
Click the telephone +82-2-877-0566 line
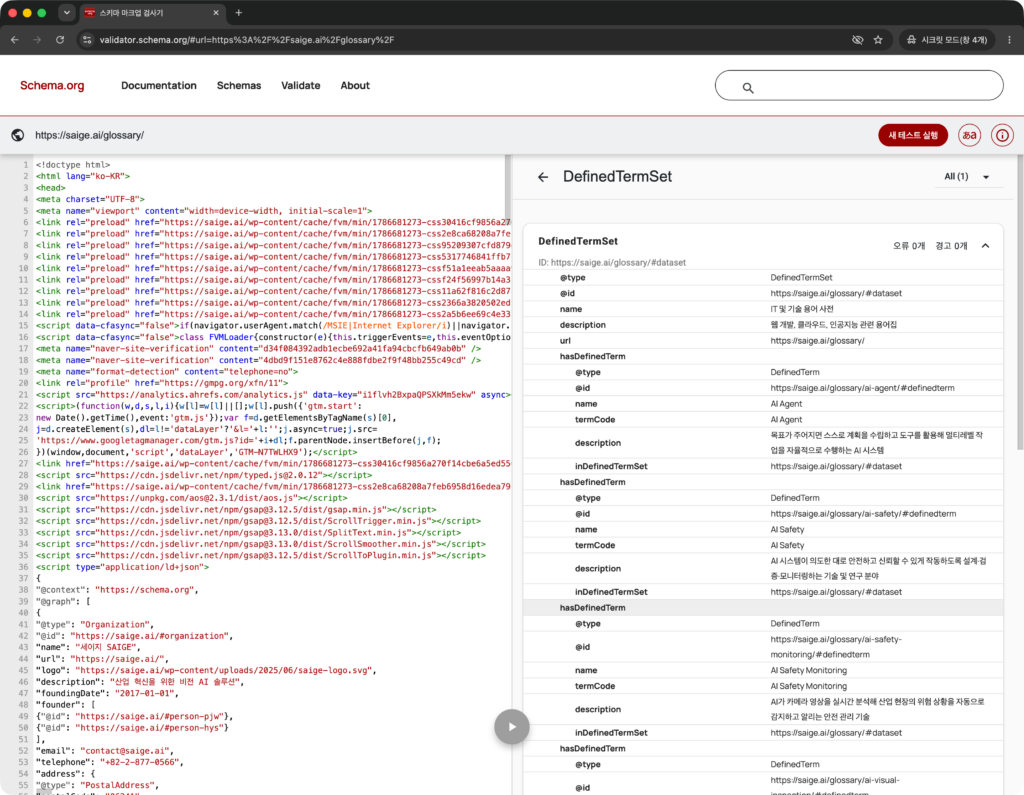pos(110,762)
